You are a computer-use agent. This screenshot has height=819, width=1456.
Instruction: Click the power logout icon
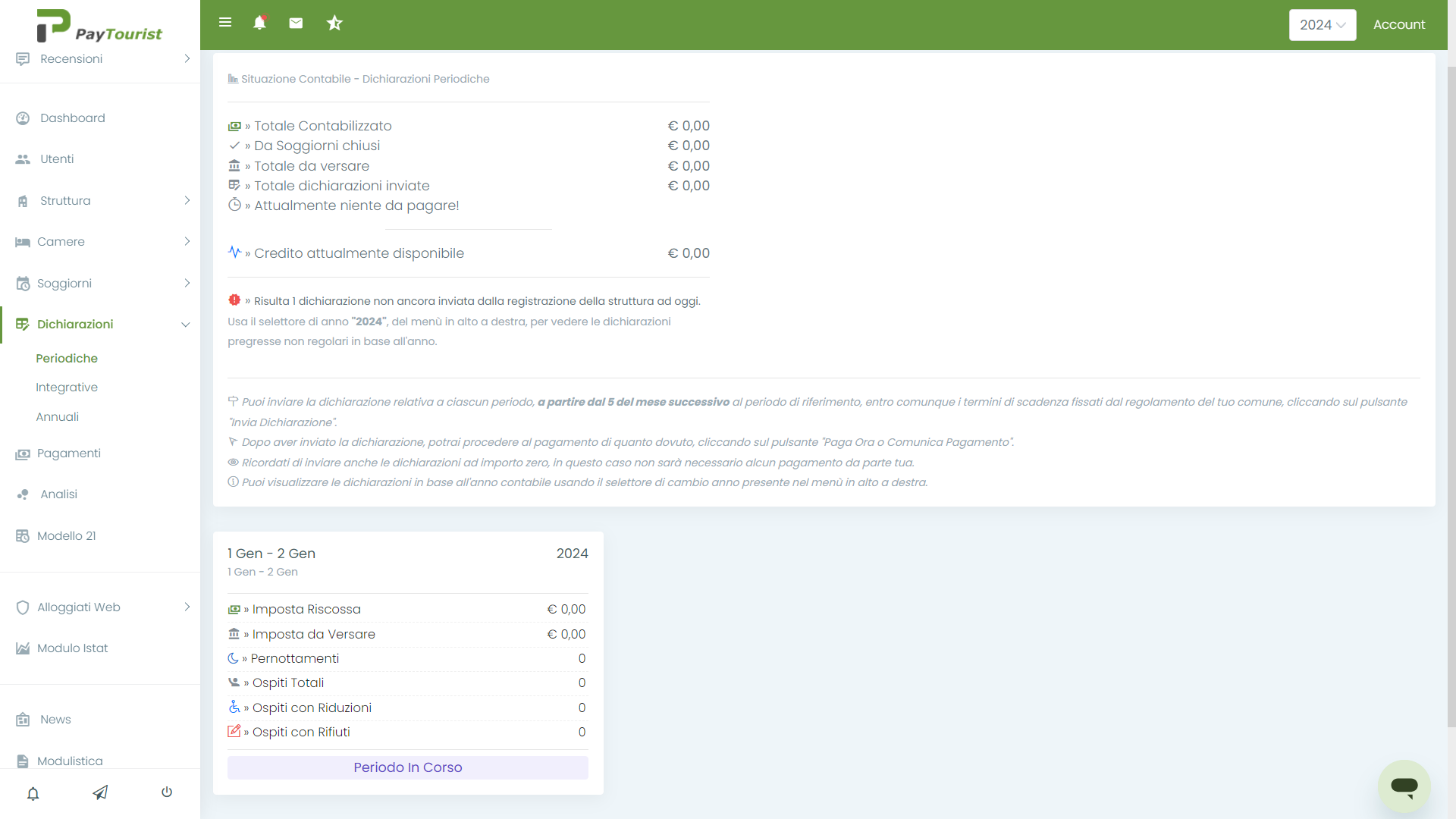pyautogui.click(x=167, y=792)
